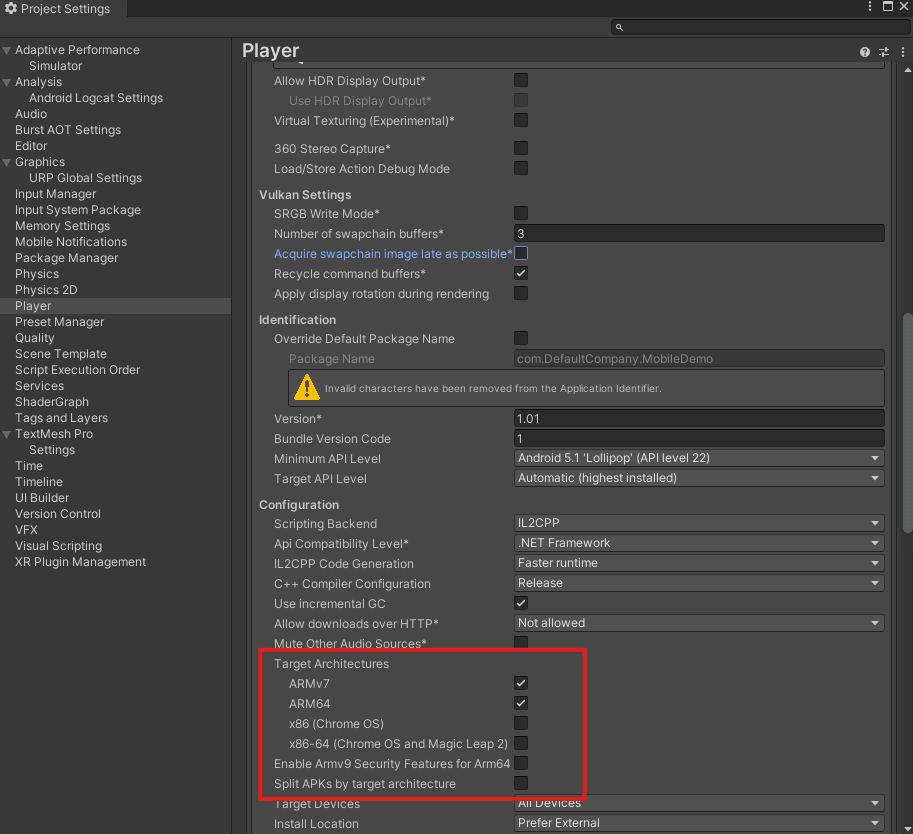Image resolution: width=913 pixels, height=834 pixels.
Task: Enable SRGB Write Mode
Action: pos(521,213)
